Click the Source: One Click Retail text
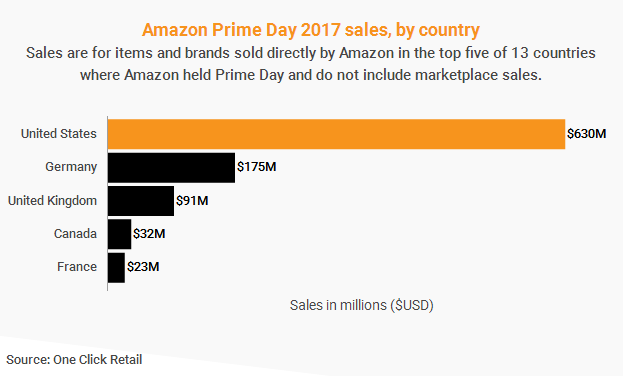 [x=74, y=360]
